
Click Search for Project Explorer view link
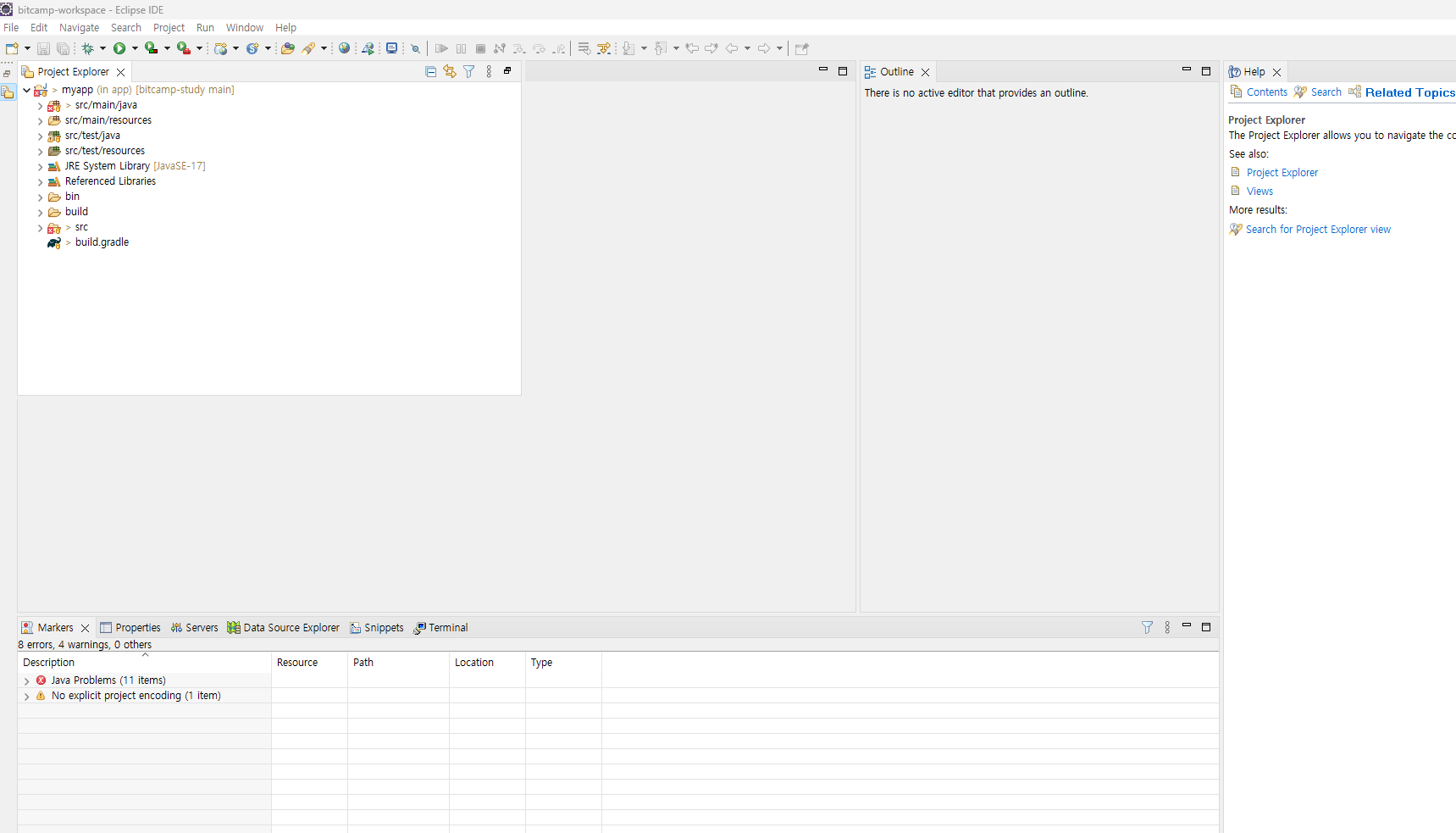coord(1318,230)
